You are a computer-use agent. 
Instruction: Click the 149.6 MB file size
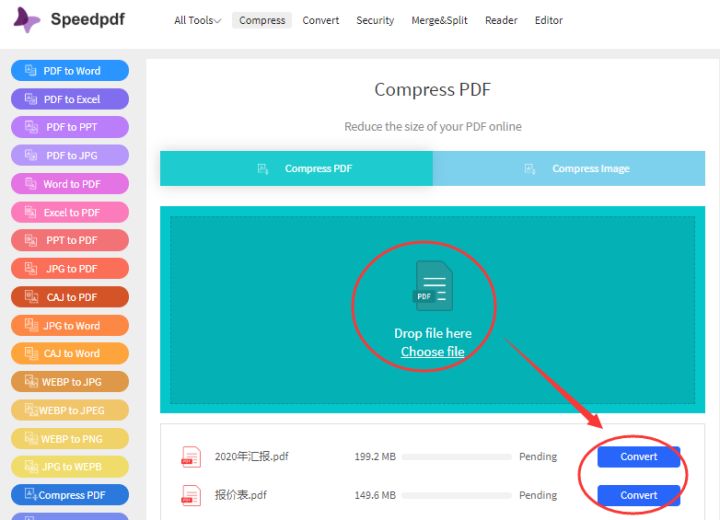pyautogui.click(x=375, y=495)
